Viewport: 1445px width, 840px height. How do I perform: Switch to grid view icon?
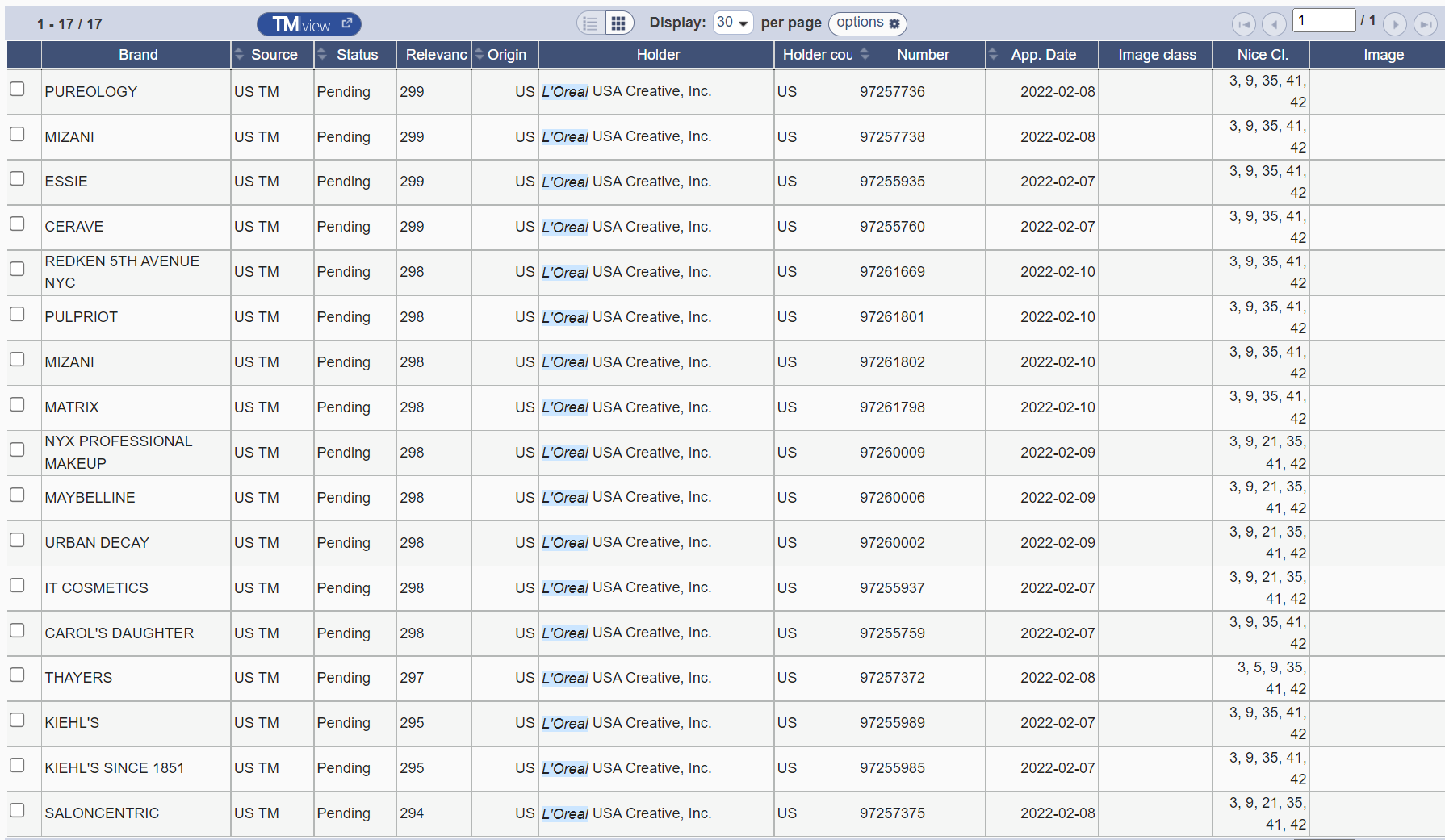[x=618, y=23]
